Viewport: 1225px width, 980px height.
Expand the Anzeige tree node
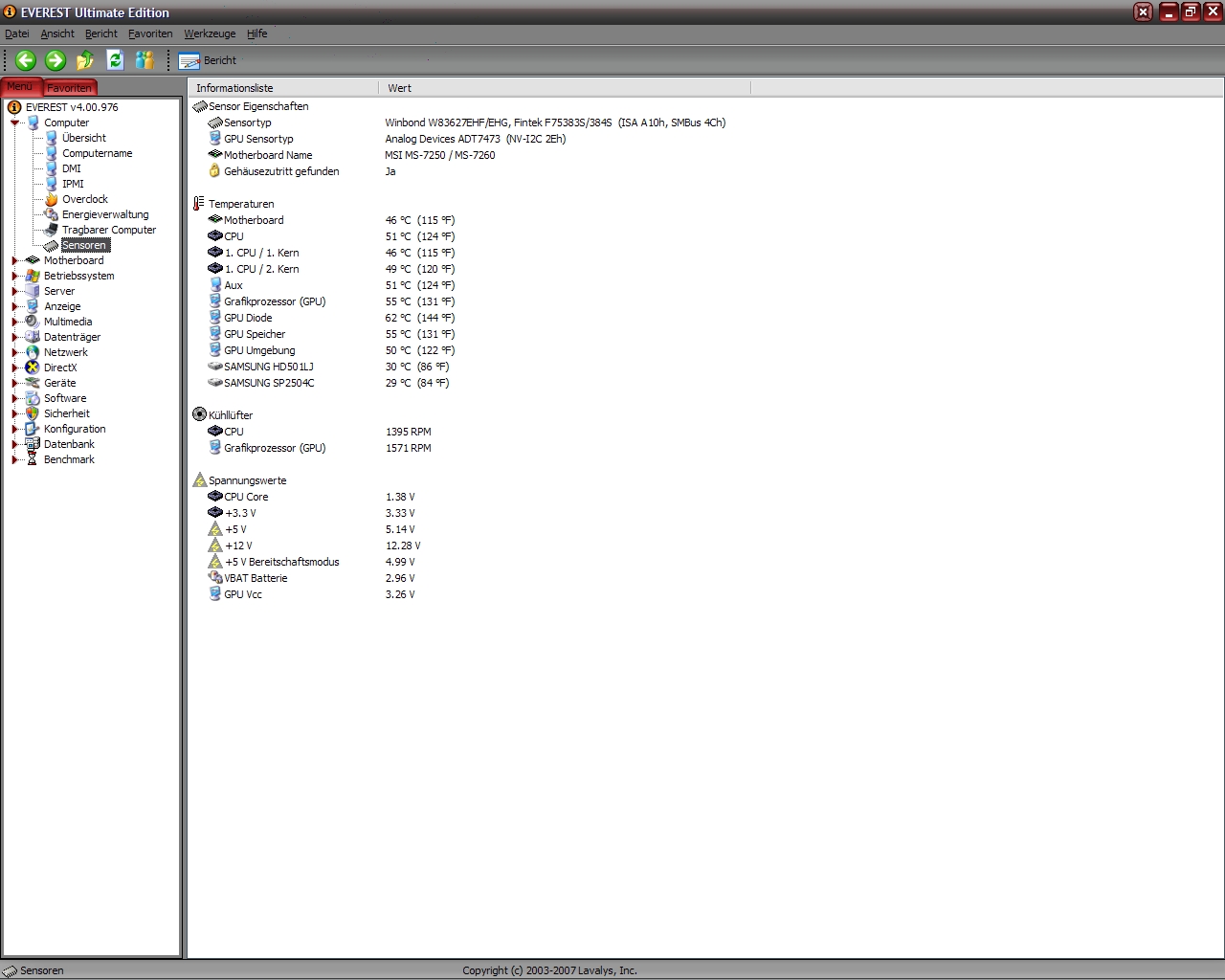click(x=14, y=306)
